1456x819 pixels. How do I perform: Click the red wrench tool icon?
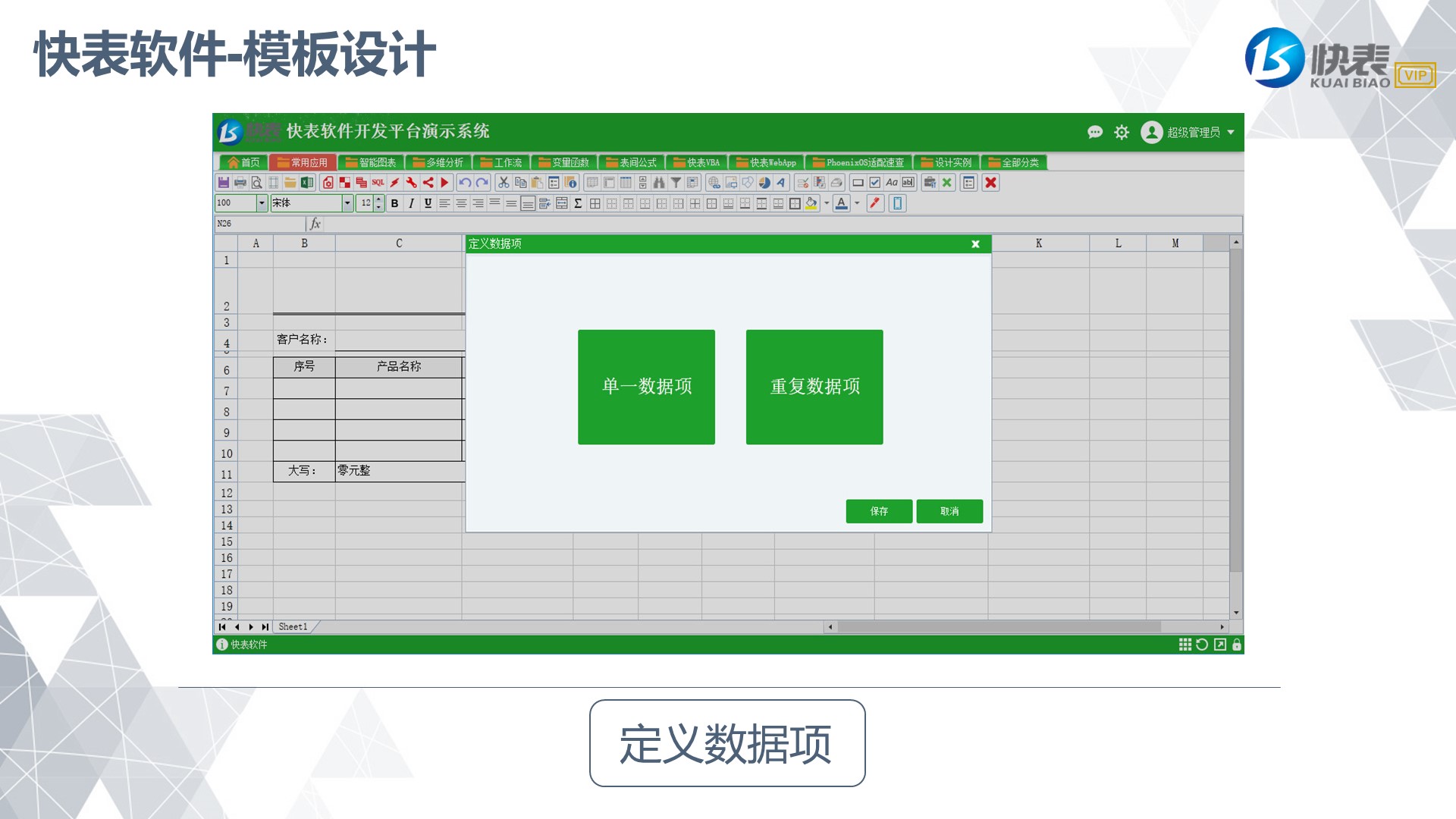click(411, 183)
